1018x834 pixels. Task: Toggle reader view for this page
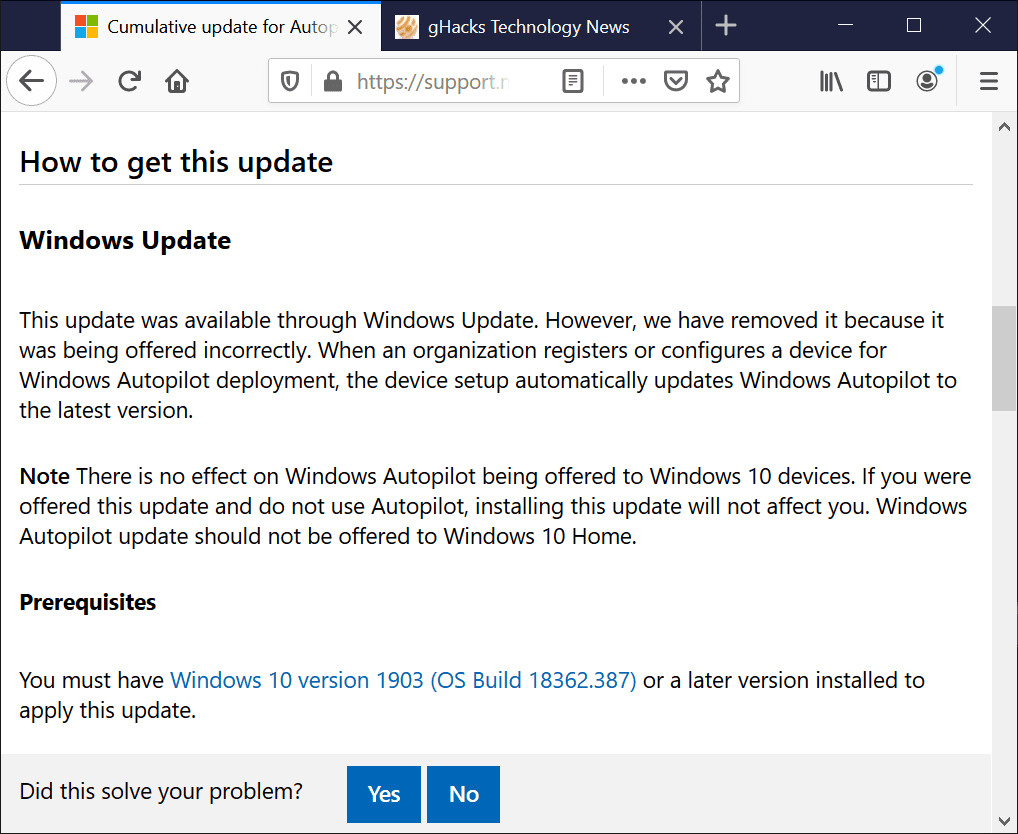(572, 81)
